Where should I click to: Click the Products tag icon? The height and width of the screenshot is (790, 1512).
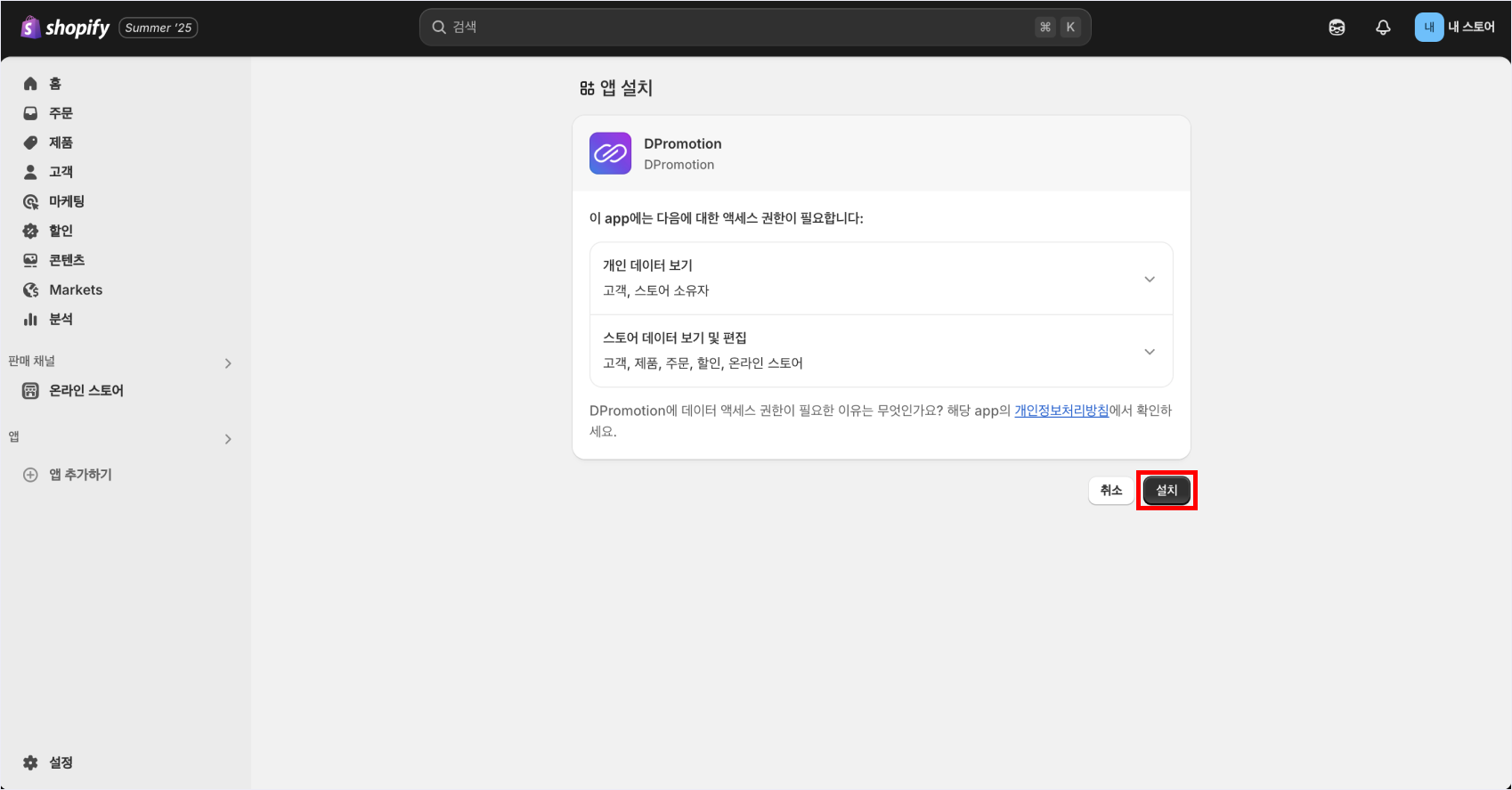pyautogui.click(x=30, y=143)
